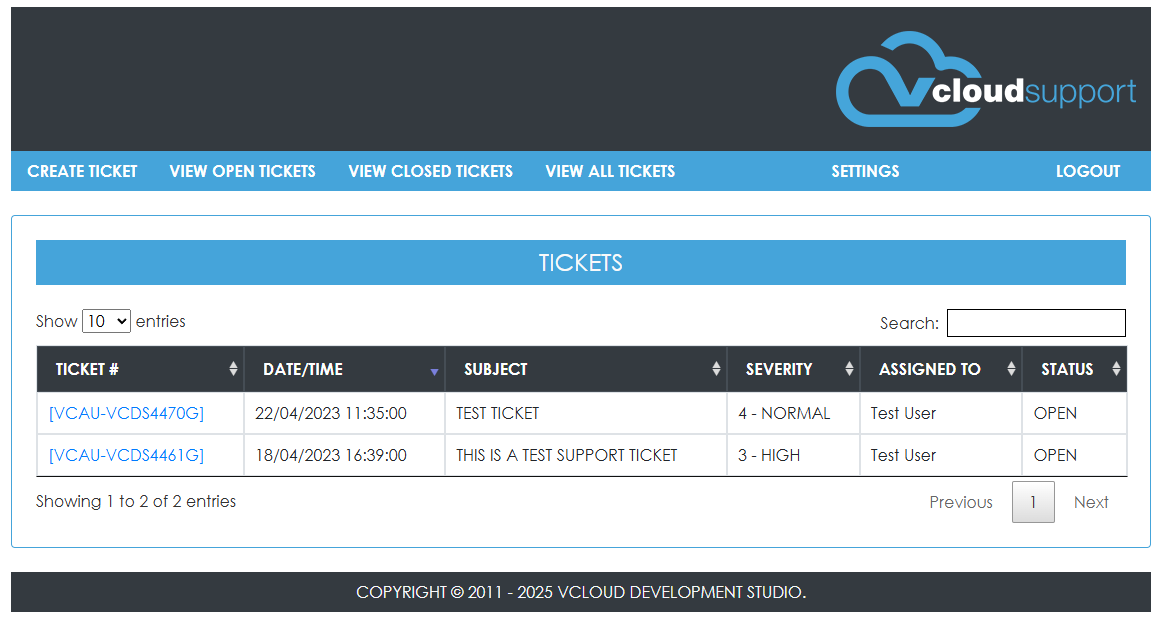
Task: Select page 1 in pagination
Action: [x=1033, y=502]
